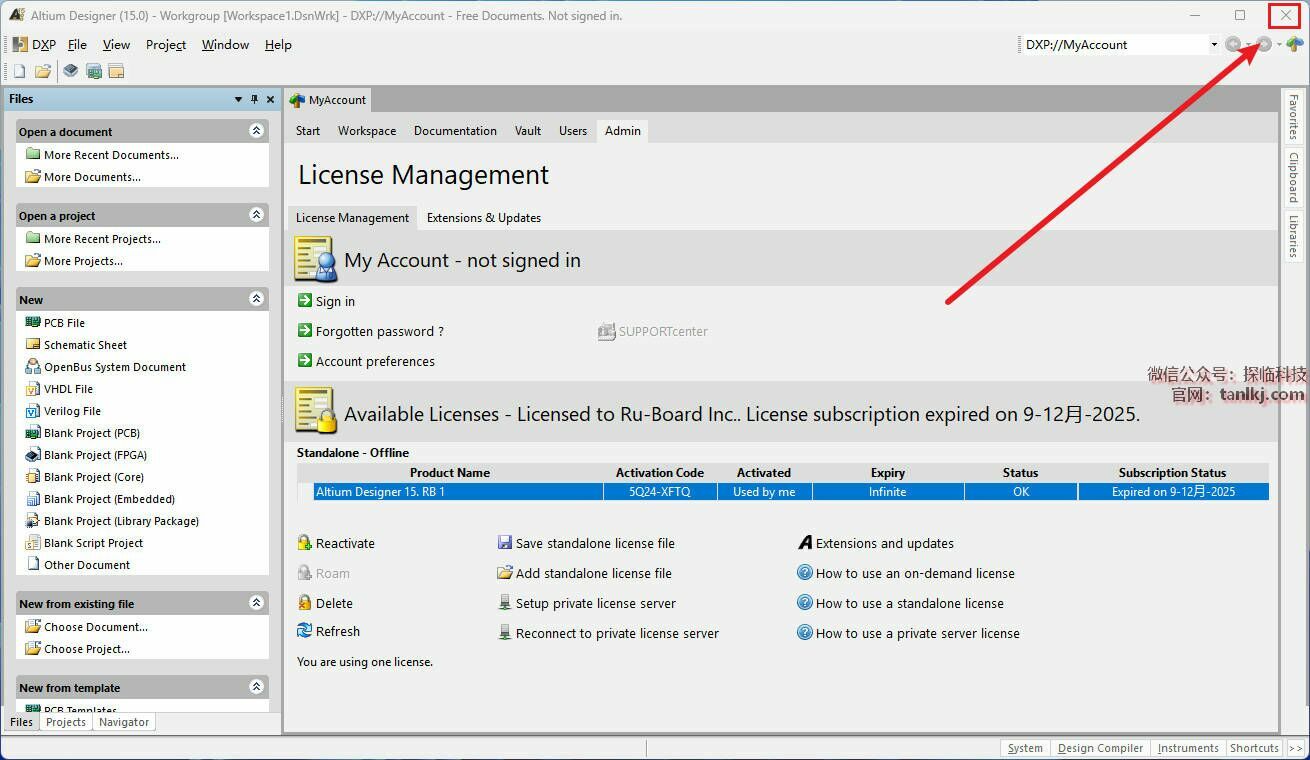Open the Window menu
Viewport: 1310px width, 760px height.
pyautogui.click(x=225, y=44)
